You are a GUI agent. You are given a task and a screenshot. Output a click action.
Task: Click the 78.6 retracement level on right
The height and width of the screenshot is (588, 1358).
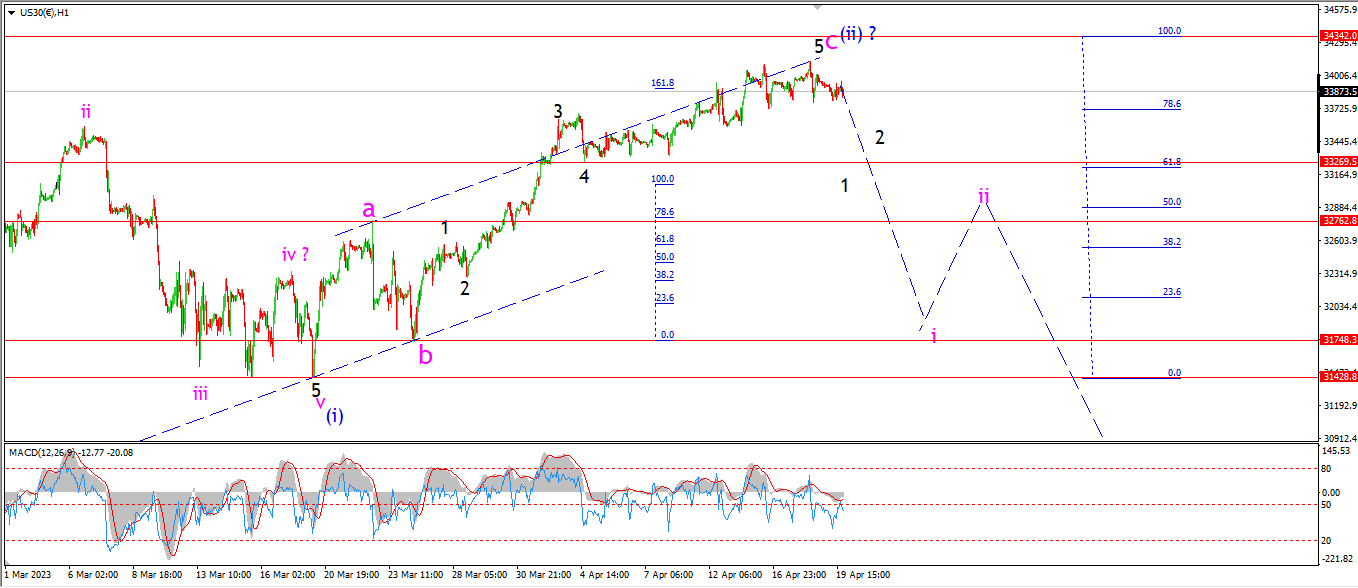click(x=1171, y=103)
